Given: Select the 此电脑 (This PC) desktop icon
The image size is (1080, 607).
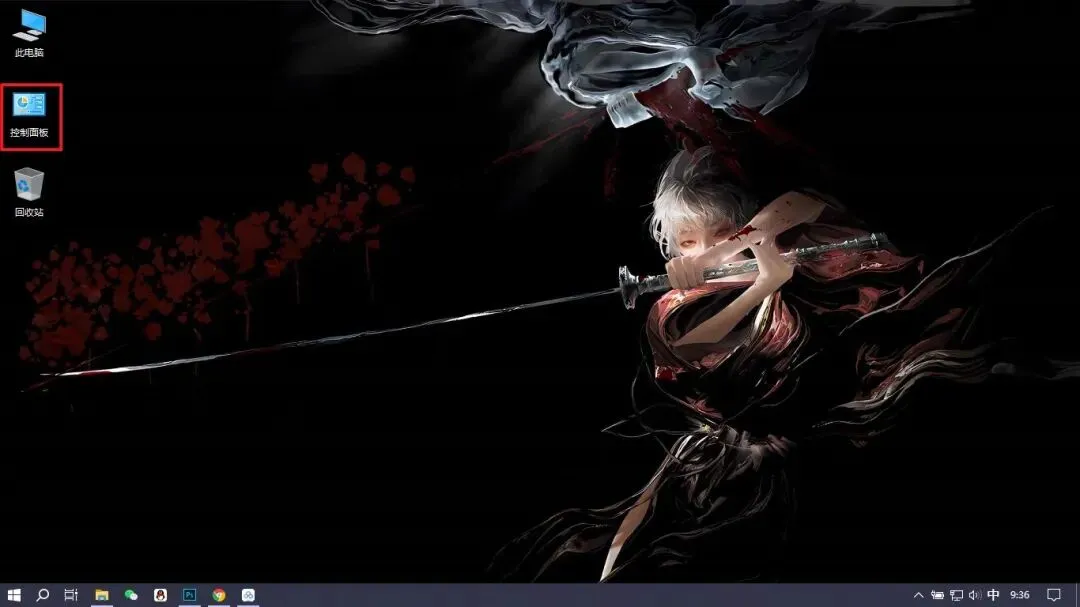Looking at the screenshot, I should coord(30,33).
